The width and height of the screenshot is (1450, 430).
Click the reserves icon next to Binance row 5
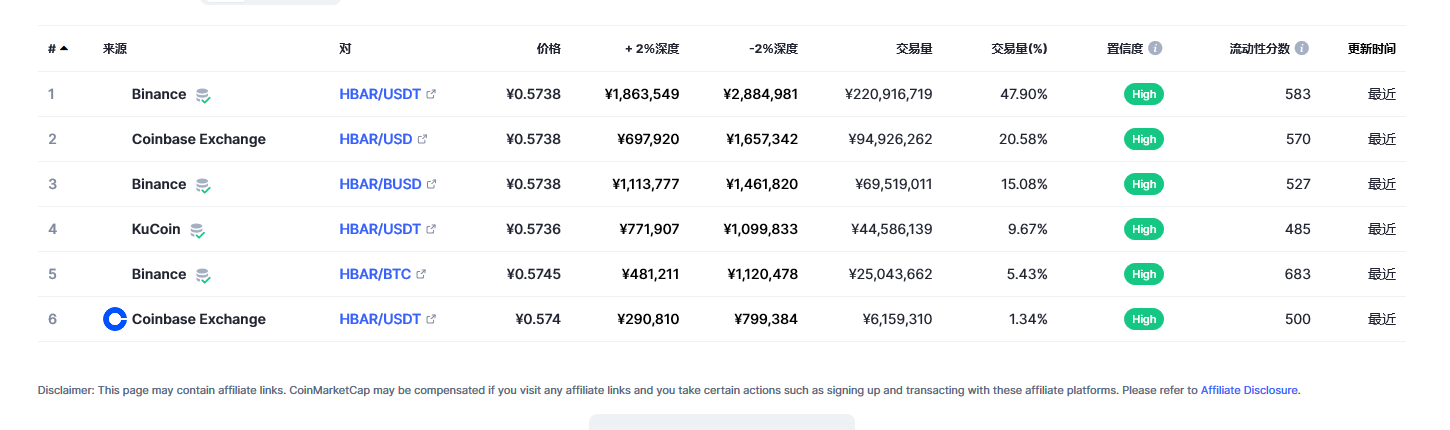tap(203, 275)
